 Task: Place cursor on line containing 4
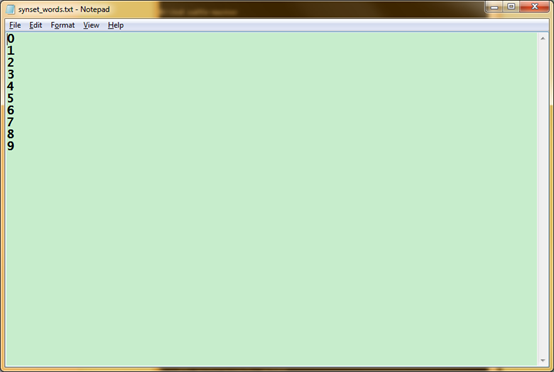(11, 87)
